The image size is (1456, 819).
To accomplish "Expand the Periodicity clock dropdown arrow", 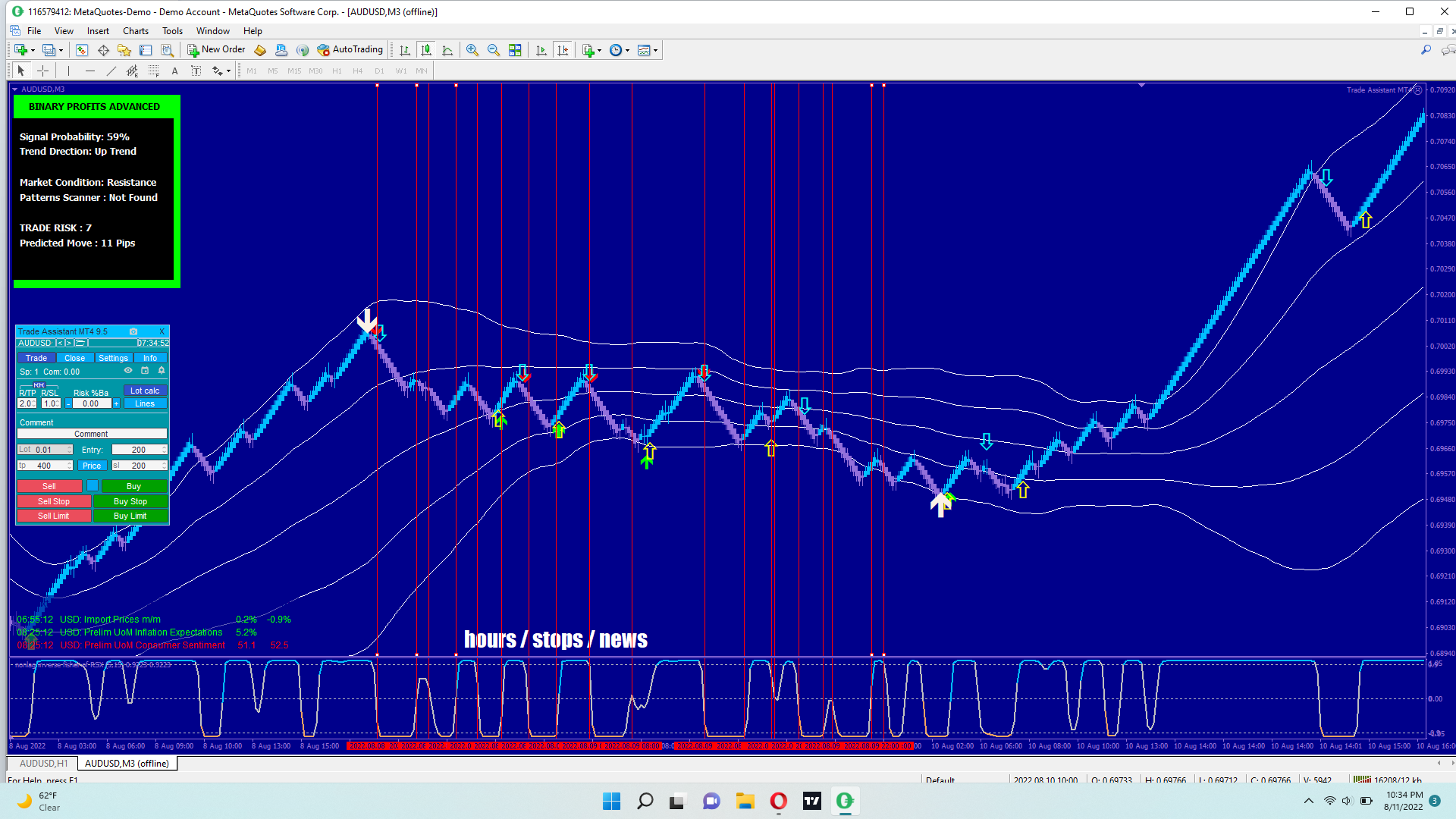I will (x=627, y=51).
